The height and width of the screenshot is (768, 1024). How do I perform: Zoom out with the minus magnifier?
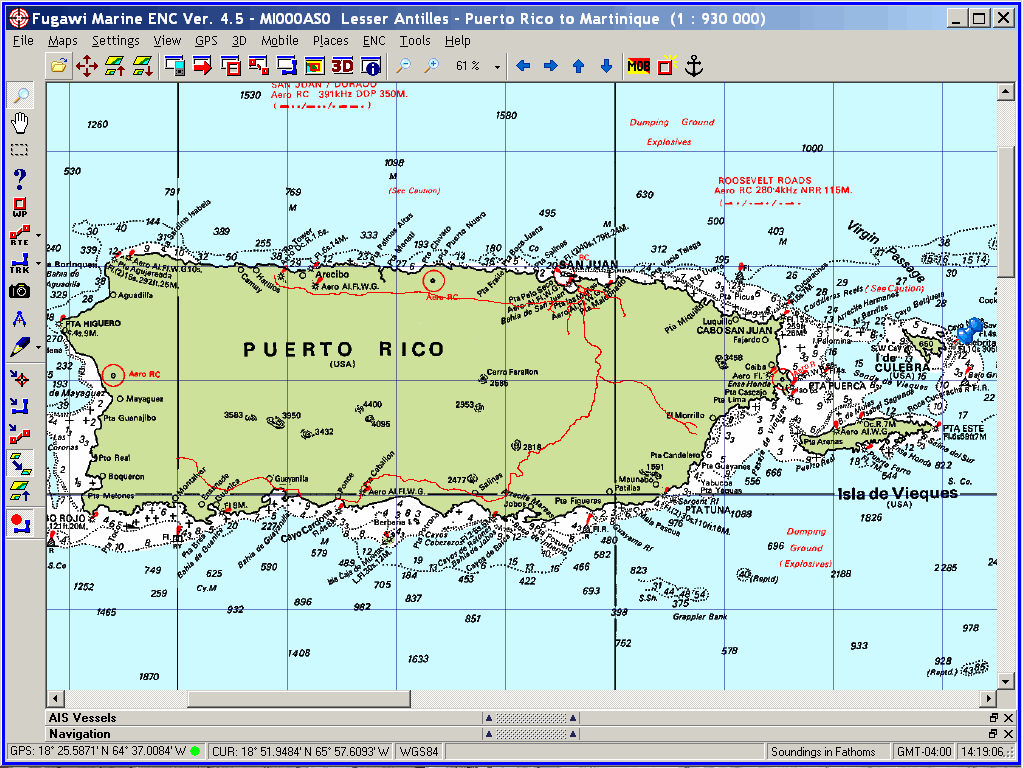(x=404, y=65)
